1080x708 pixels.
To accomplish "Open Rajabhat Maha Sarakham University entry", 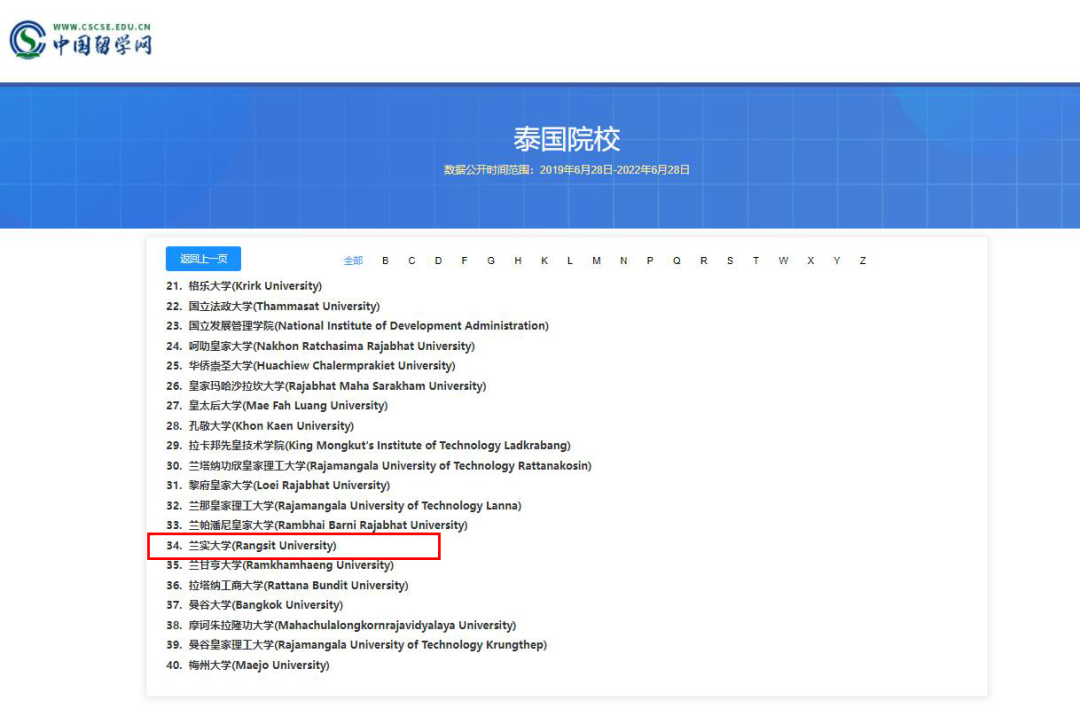I will (326, 386).
